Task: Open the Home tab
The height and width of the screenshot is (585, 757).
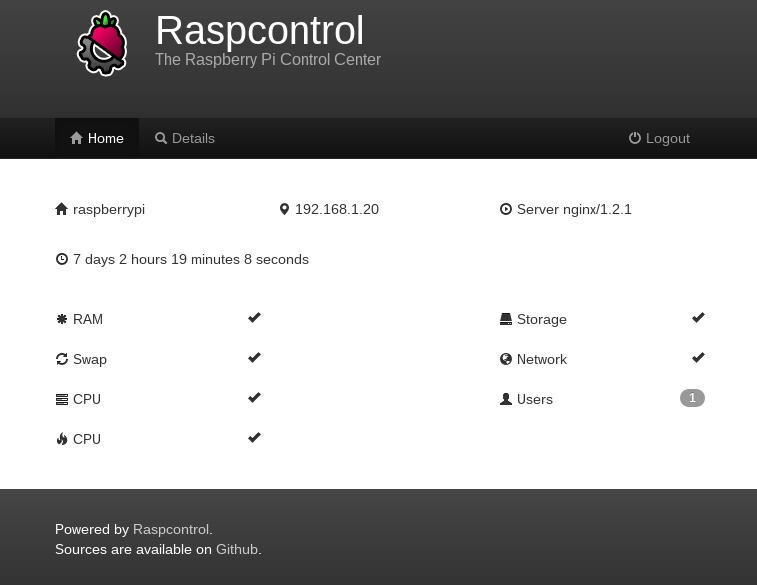Action: (97, 138)
